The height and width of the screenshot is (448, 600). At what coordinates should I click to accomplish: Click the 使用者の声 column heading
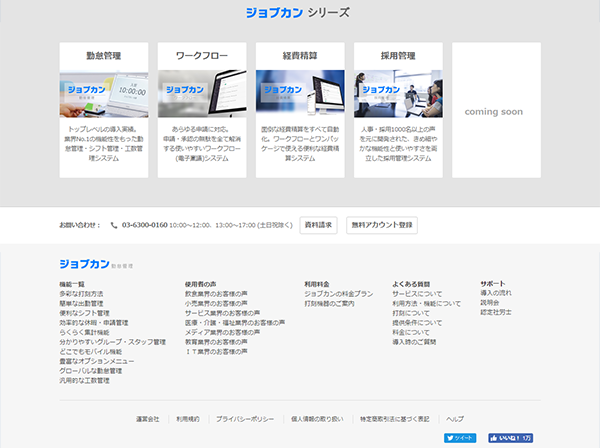[201, 284]
